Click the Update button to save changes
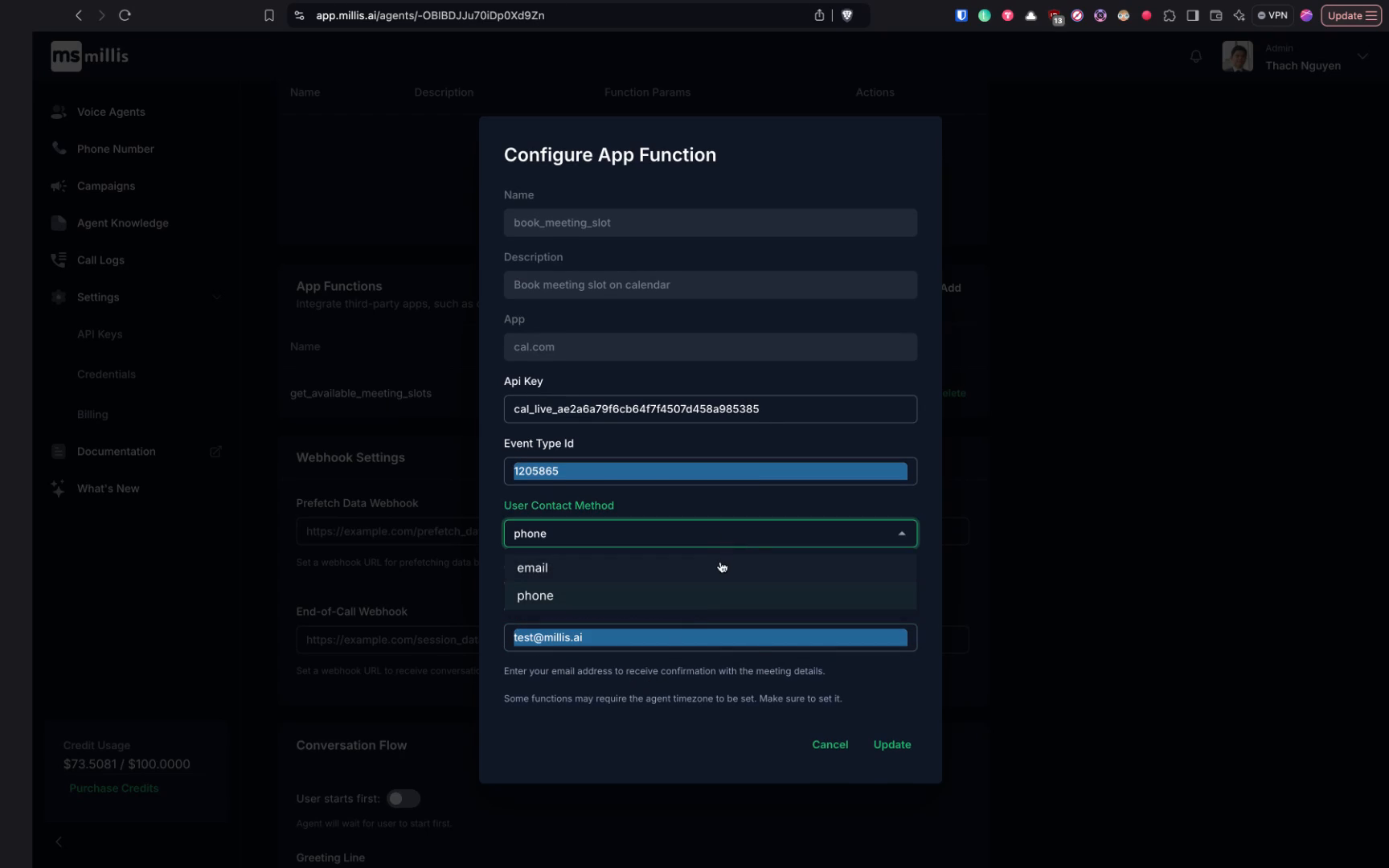1389x868 pixels. pyautogui.click(x=891, y=744)
